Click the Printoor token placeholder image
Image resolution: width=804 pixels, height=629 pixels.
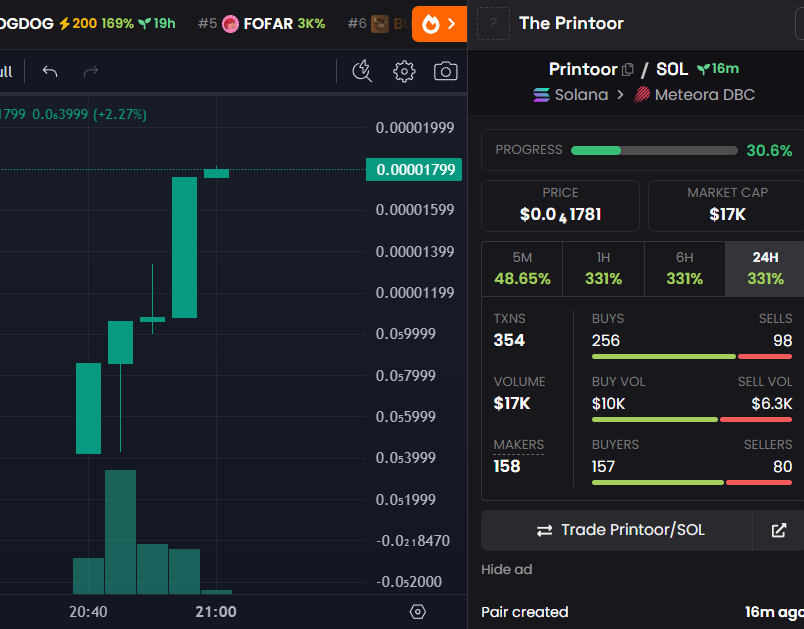[x=493, y=23]
